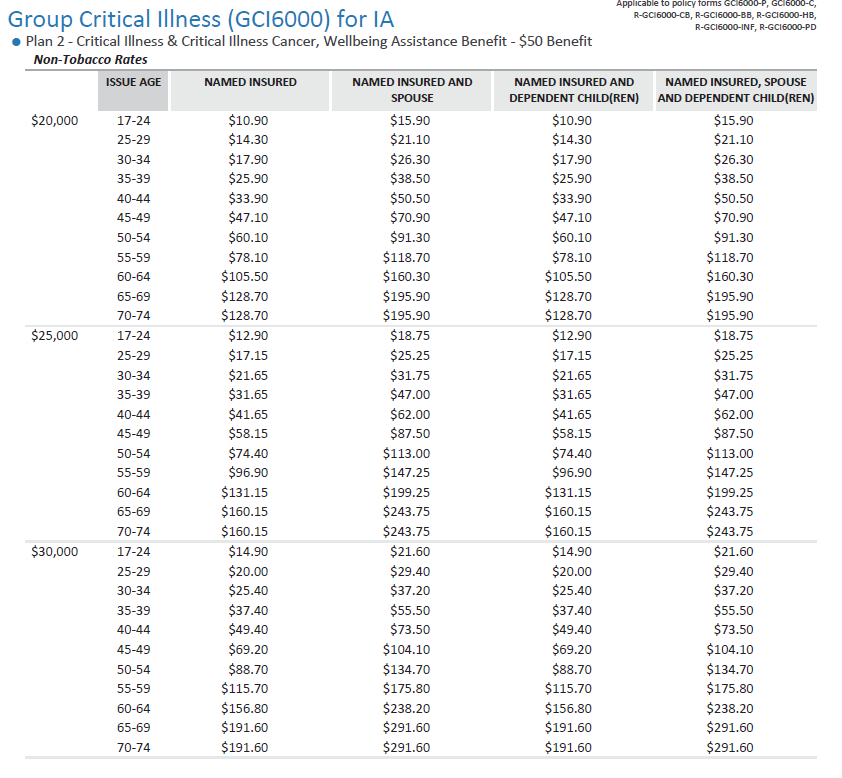Click the $20,000 coverage amount label

click(x=55, y=120)
